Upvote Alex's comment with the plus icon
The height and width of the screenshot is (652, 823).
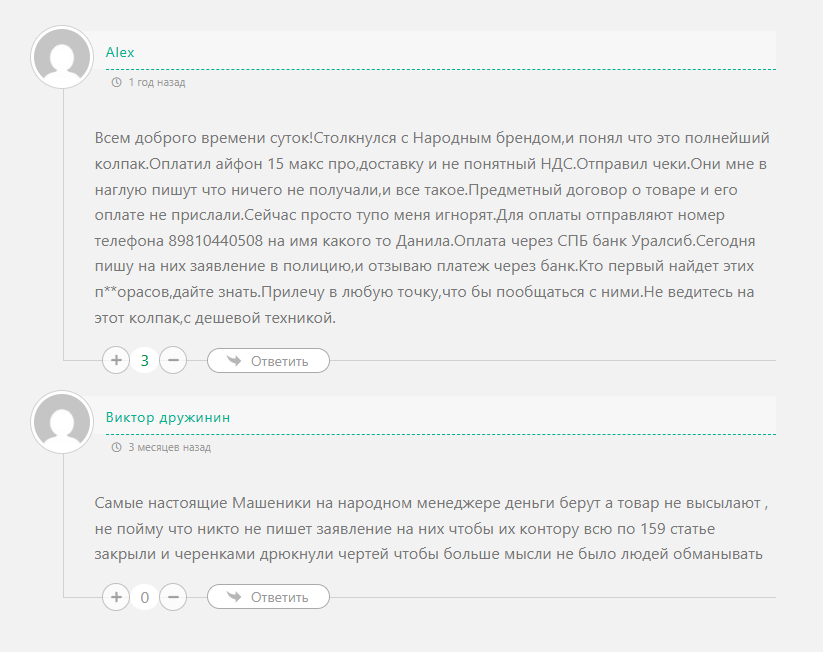tap(116, 360)
